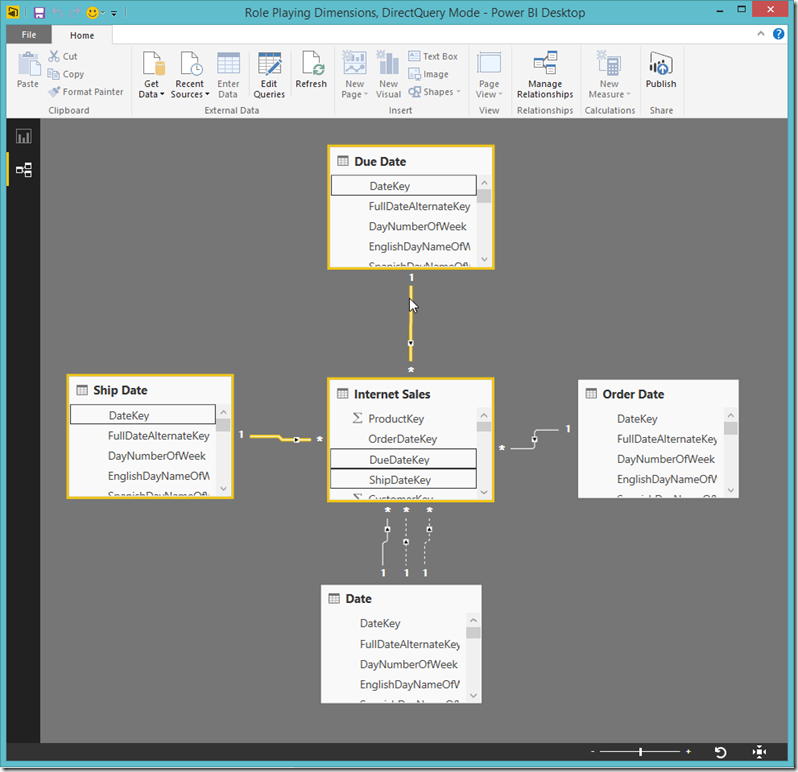Image resolution: width=798 pixels, height=772 pixels.
Task: Open New Measure dropdown
Action: (x=609, y=75)
